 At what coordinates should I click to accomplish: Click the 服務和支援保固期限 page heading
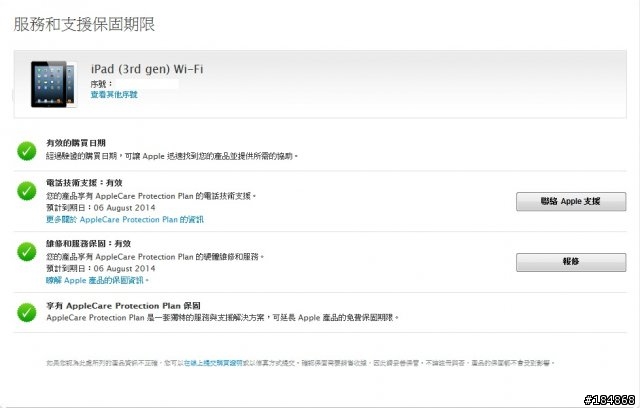tap(84, 24)
